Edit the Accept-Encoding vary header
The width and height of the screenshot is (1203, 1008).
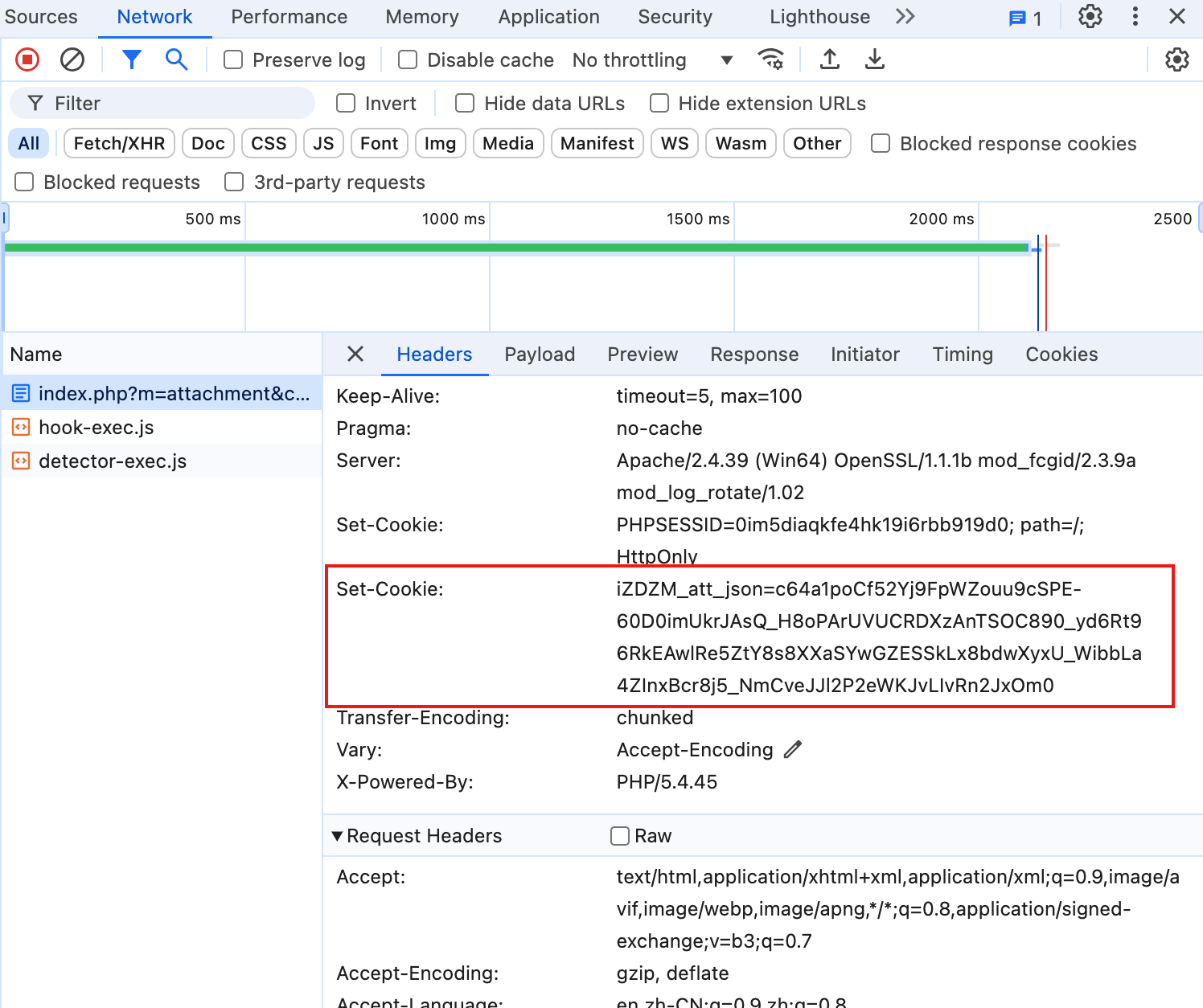[x=792, y=749]
